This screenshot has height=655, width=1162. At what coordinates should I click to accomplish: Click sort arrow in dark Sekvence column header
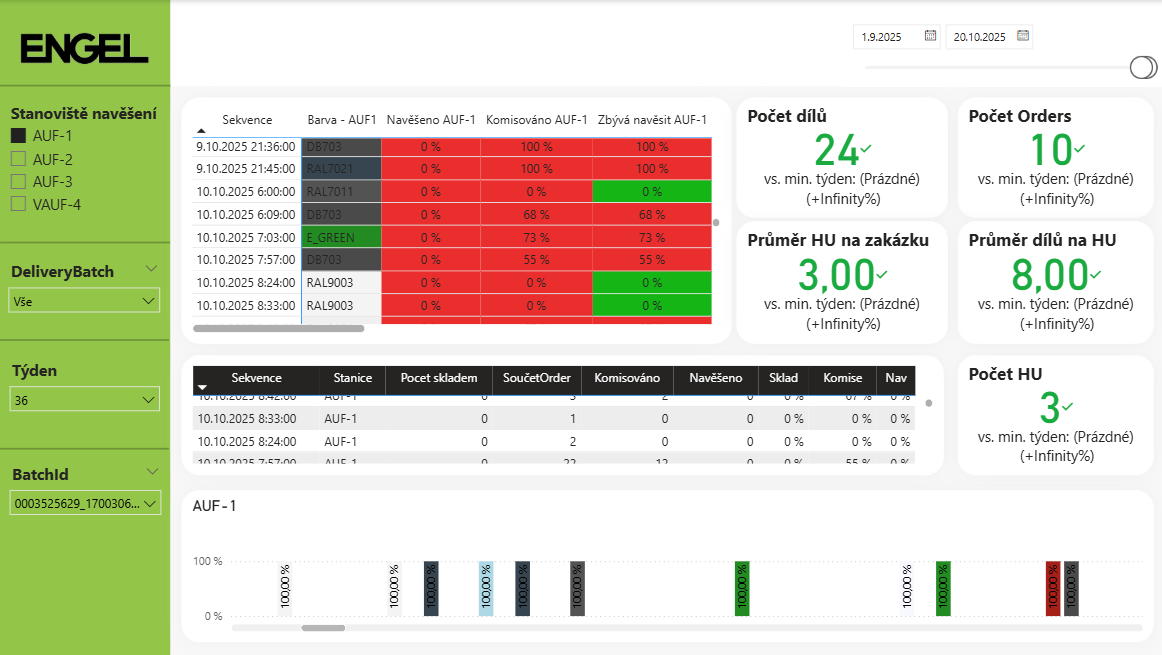(203, 387)
